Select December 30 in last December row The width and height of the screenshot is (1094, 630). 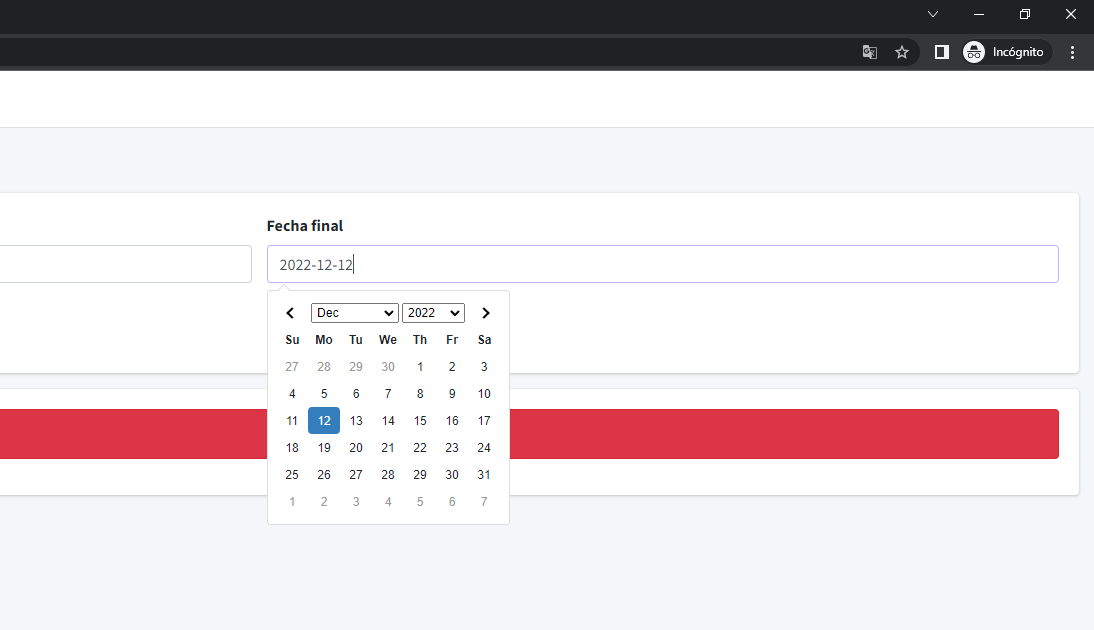452,475
